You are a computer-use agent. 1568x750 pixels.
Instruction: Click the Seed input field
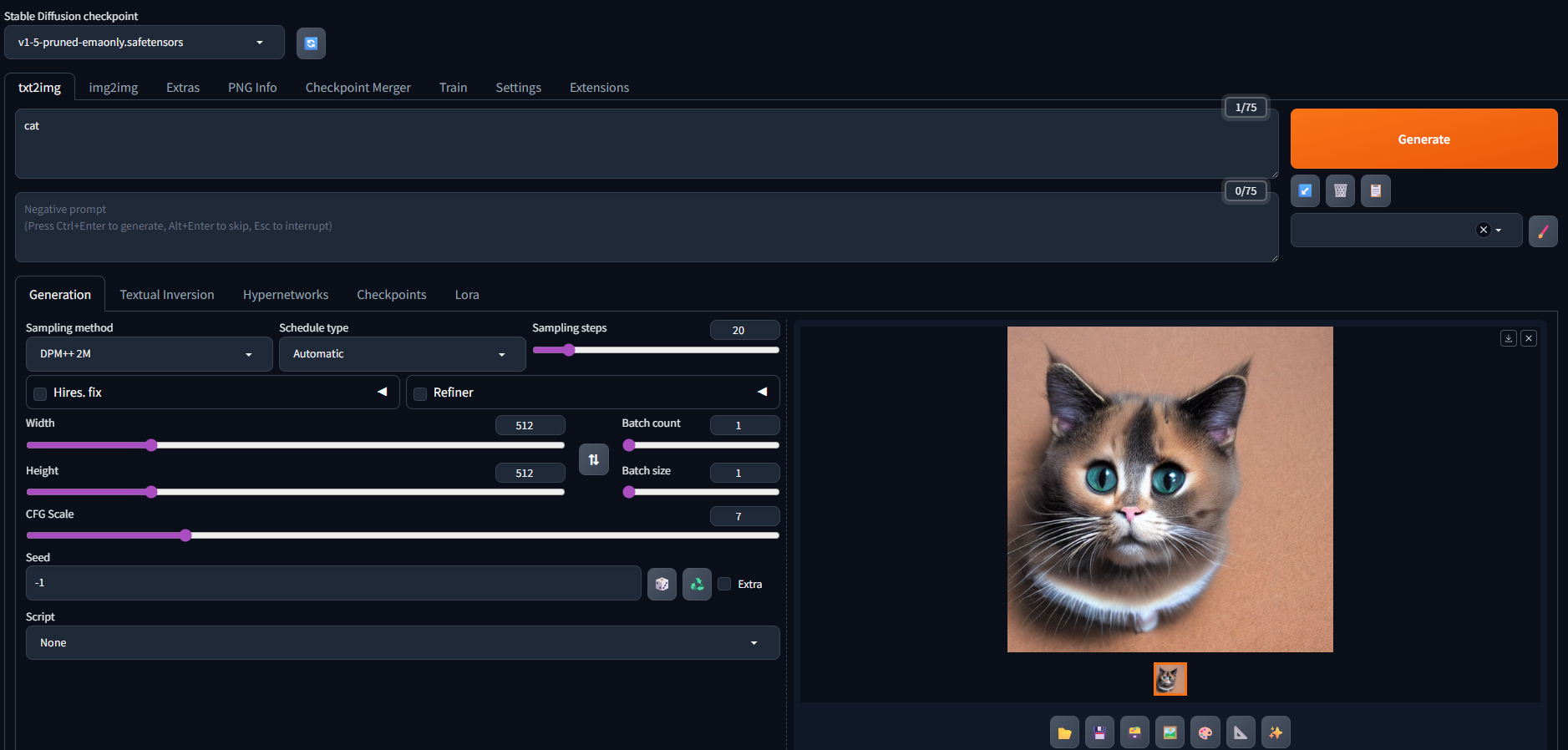333,583
